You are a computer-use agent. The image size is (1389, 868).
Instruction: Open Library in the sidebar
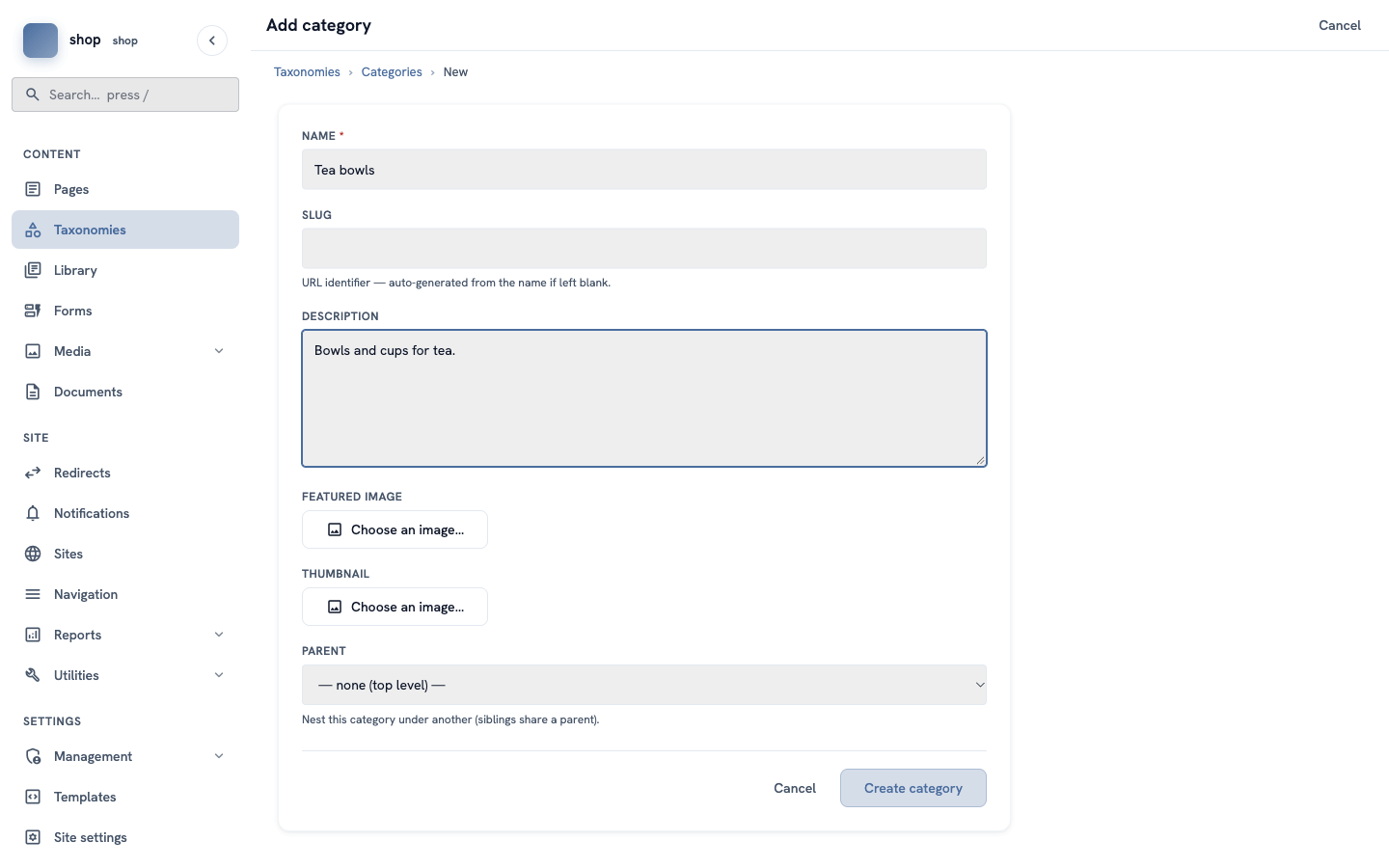point(125,270)
